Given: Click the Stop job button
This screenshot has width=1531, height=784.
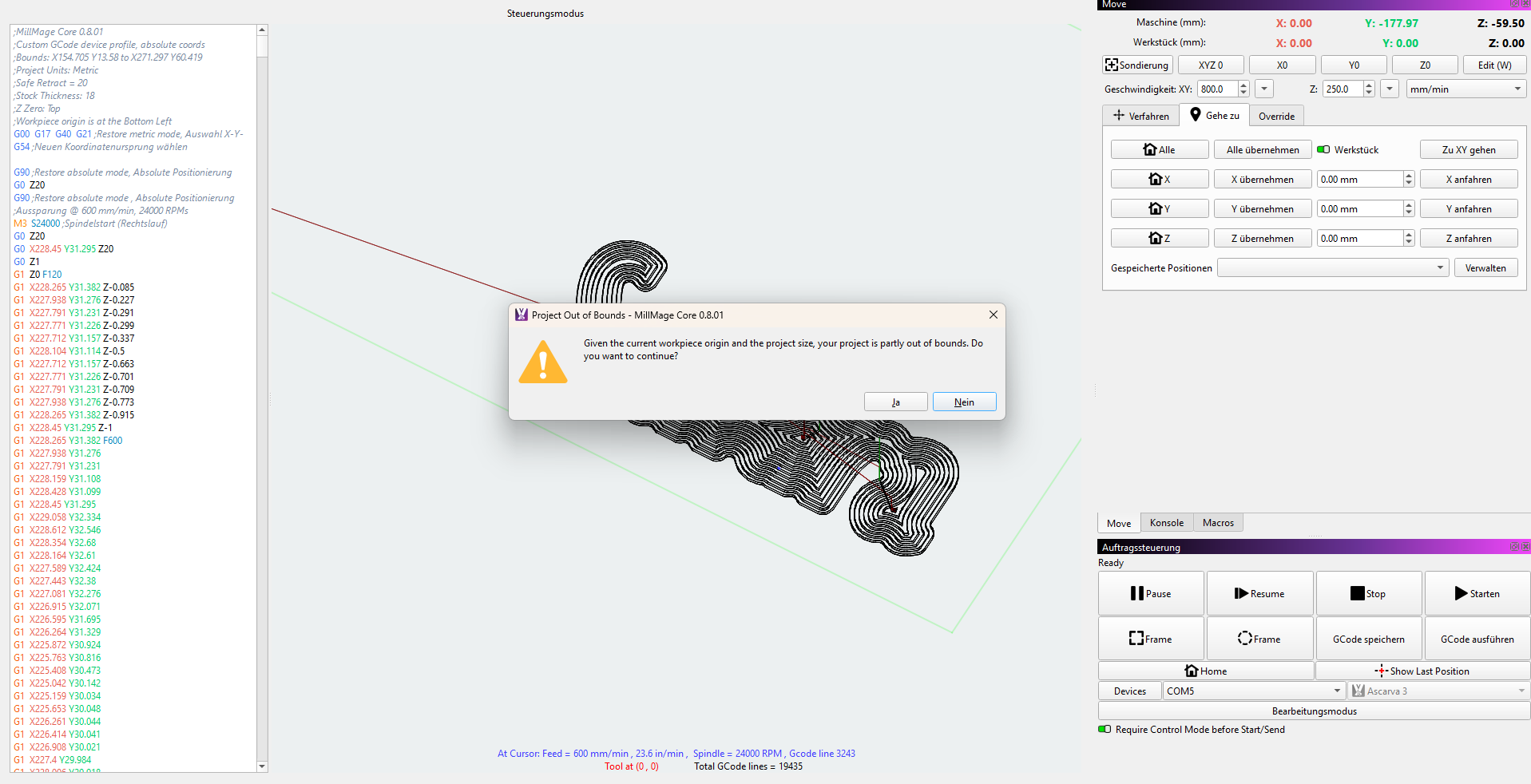Looking at the screenshot, I should tap(1368, 594).
